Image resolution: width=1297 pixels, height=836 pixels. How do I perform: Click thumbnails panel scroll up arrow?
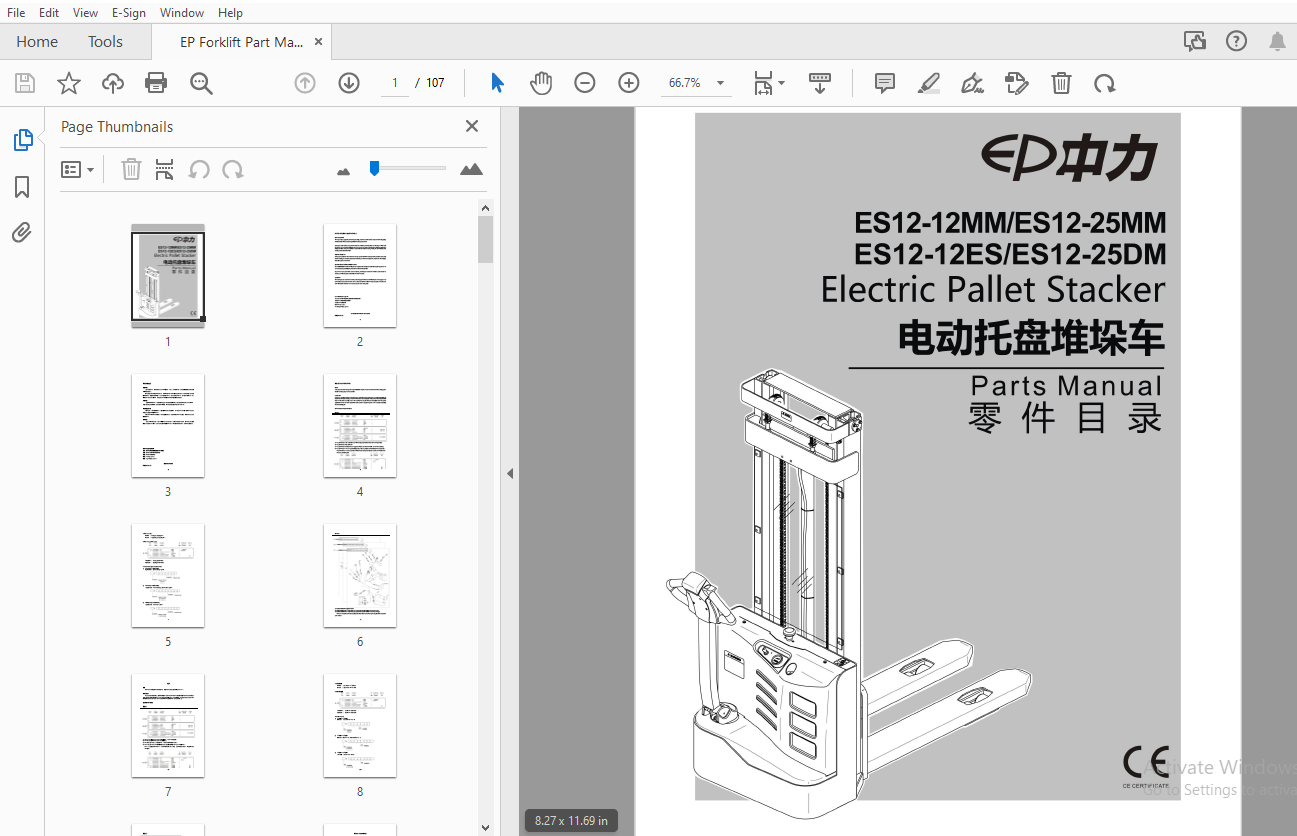485,208
